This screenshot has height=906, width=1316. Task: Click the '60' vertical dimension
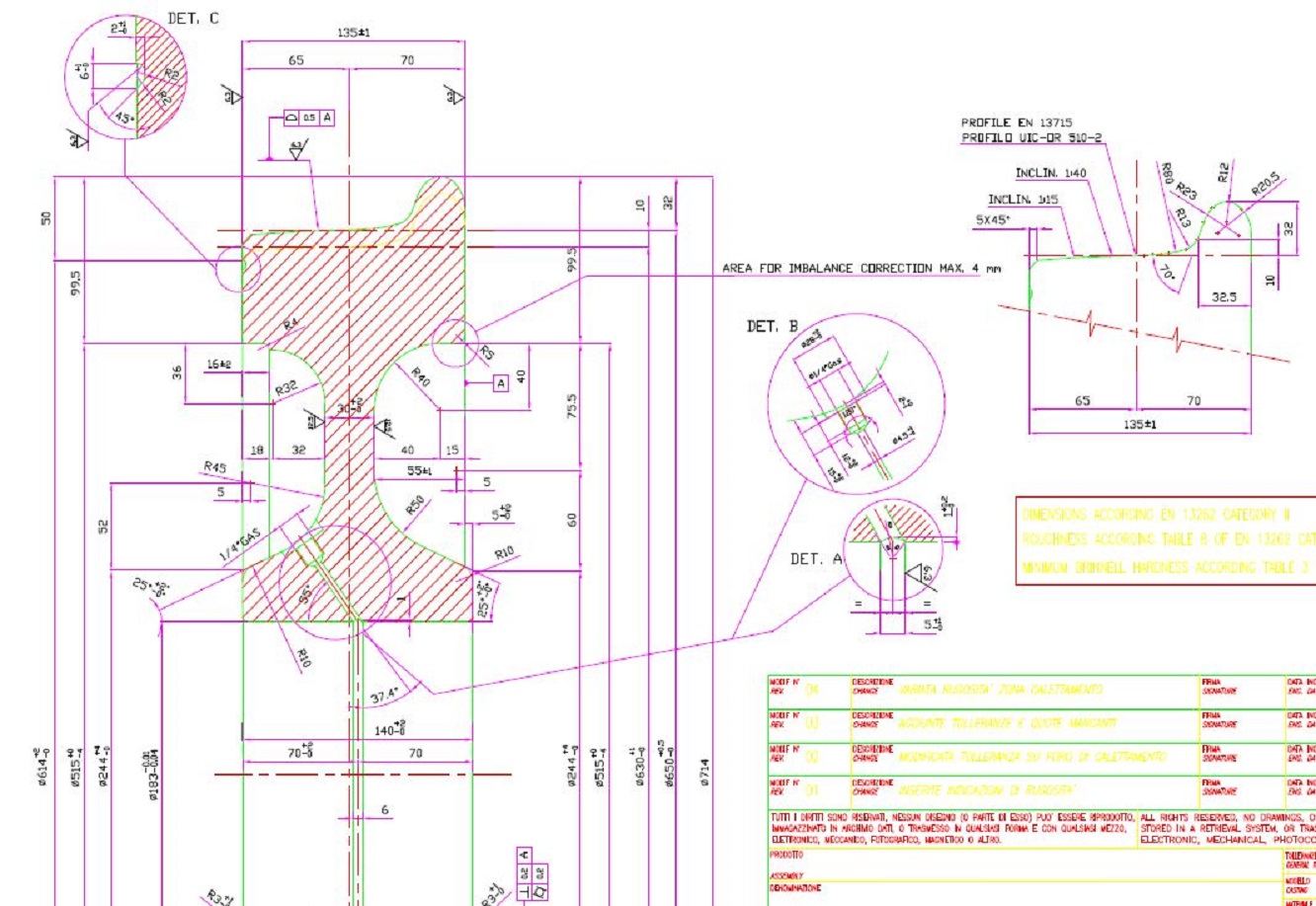click(x=571, y=519)
